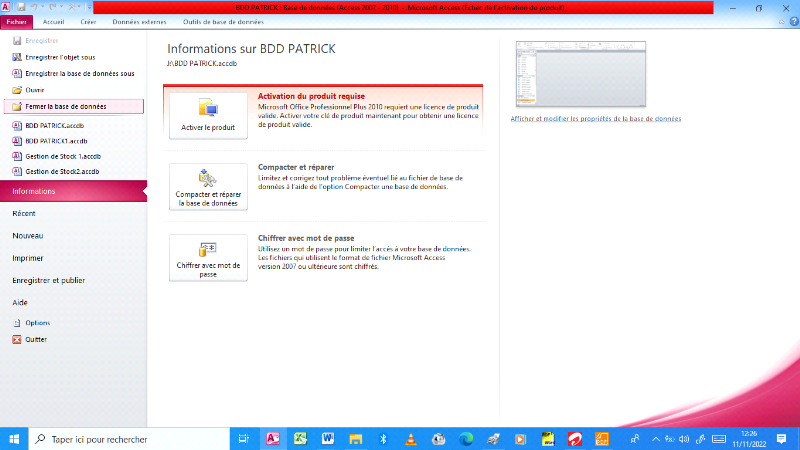Image resolution: width=800 pixels, height=450 pixels.
Task: Open the VLC cone icon in taskbar
Action: tap(410, 439)
